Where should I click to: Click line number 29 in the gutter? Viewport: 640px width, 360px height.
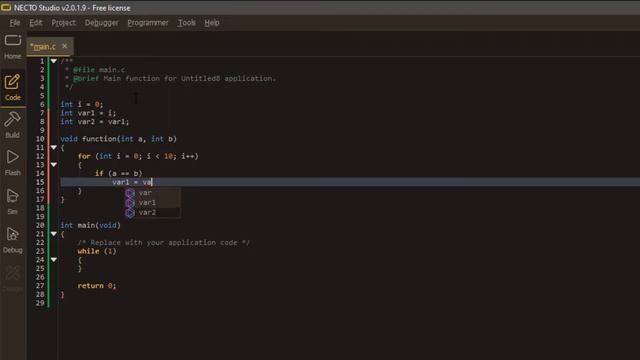40,303
